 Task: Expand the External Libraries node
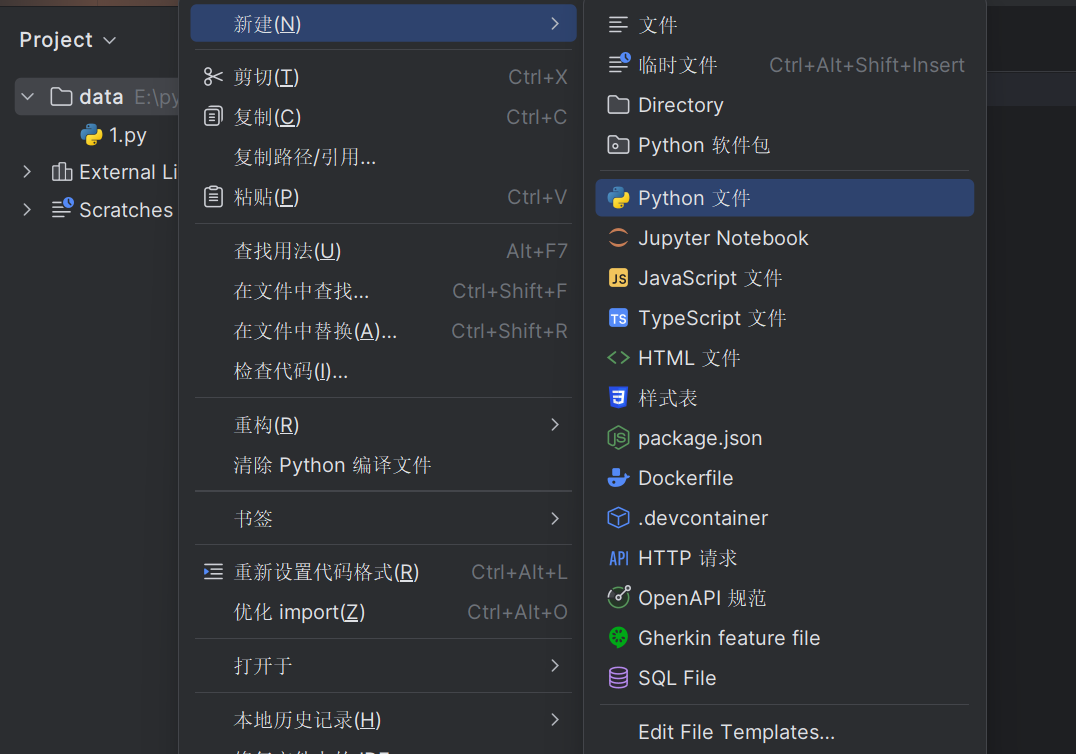click(x=27, y=172)
